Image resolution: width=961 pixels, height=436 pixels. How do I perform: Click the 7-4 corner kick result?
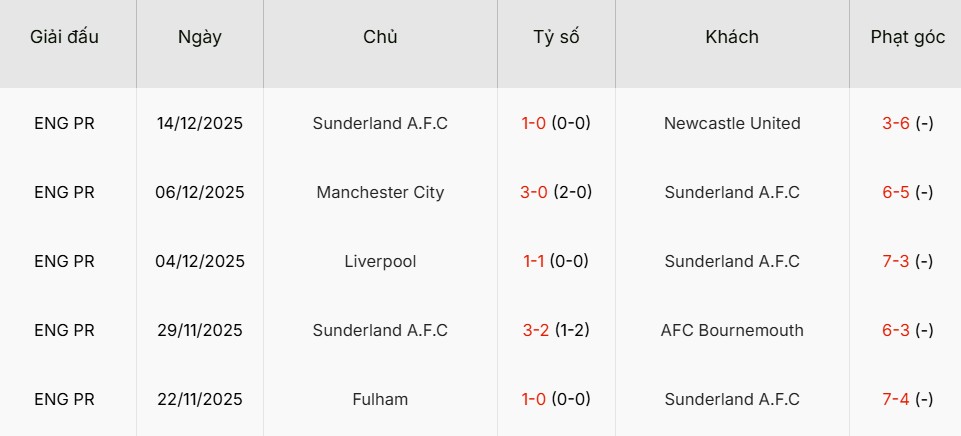point(896,400)
